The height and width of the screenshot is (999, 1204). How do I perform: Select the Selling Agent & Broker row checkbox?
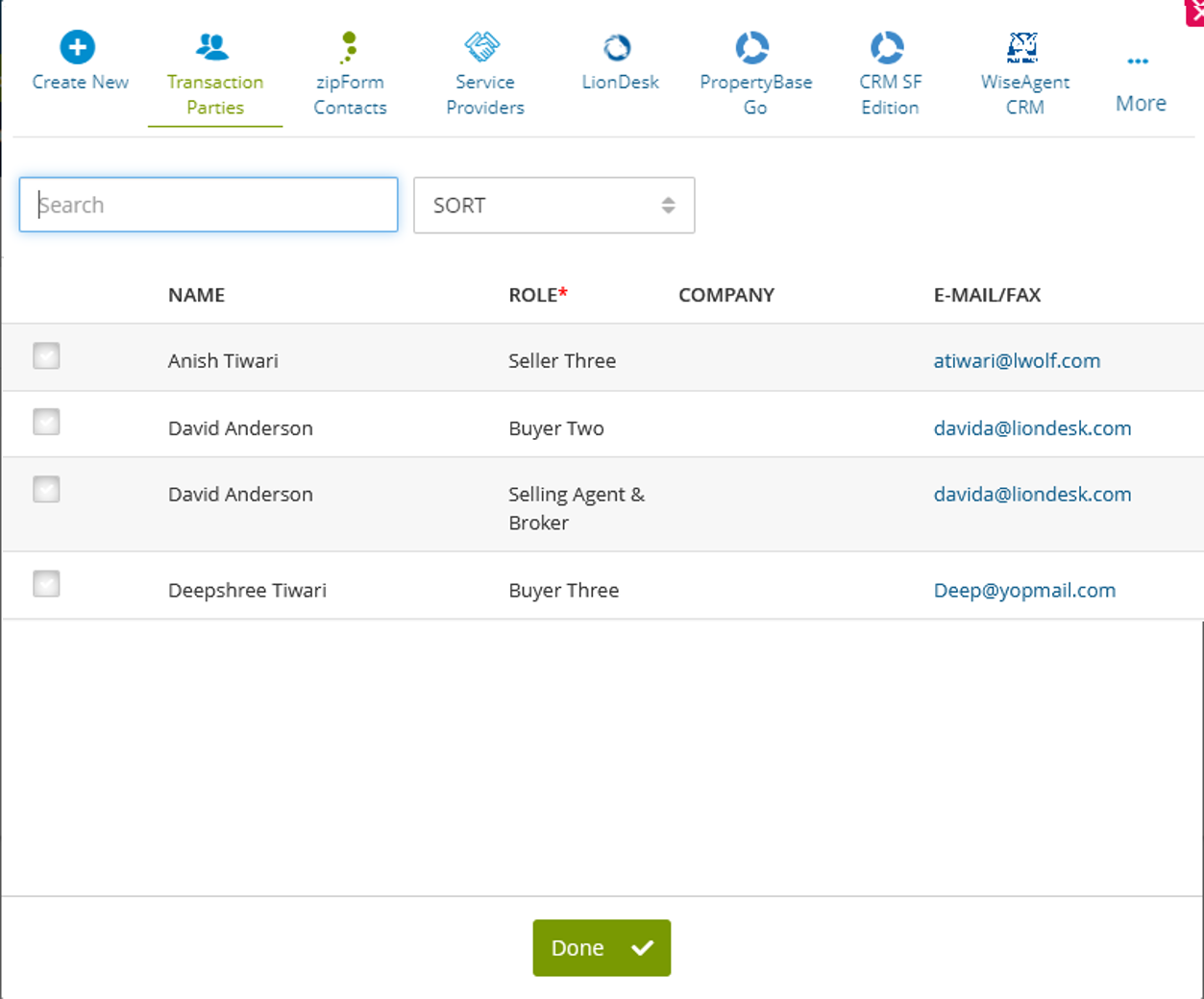click(x=46, y=489)
